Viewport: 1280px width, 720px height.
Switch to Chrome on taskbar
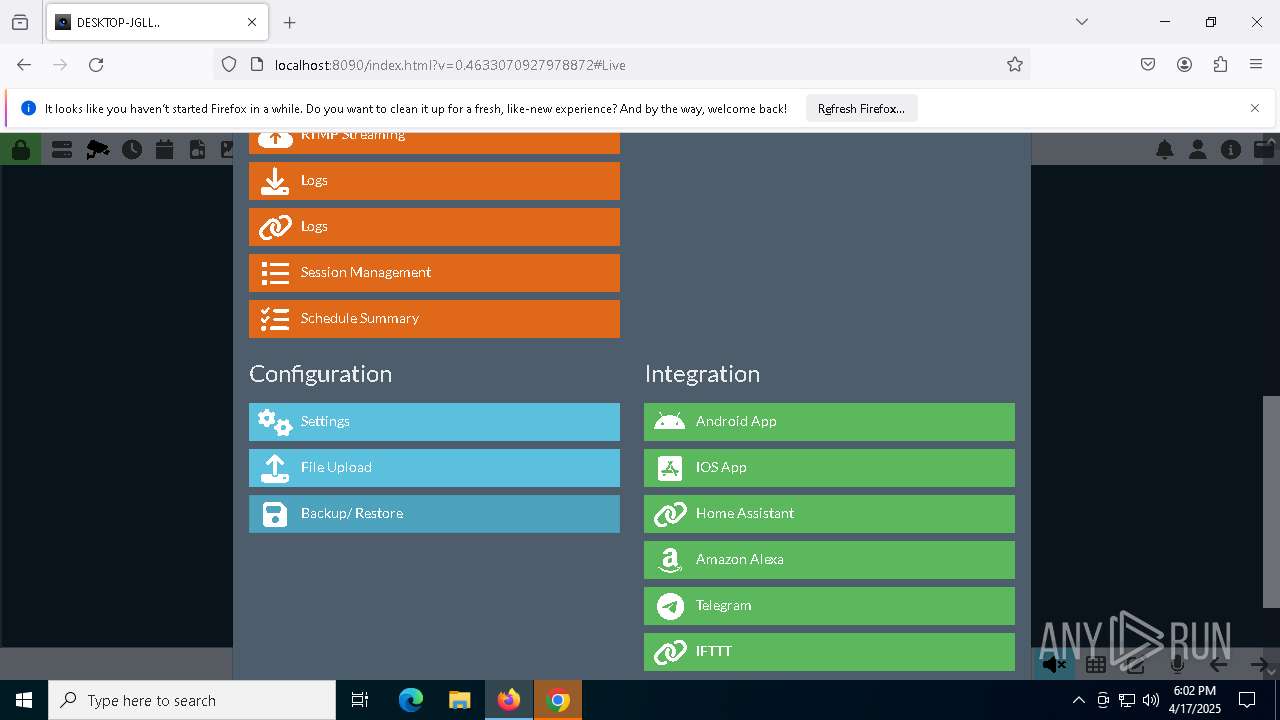click(x=558, y=700)
